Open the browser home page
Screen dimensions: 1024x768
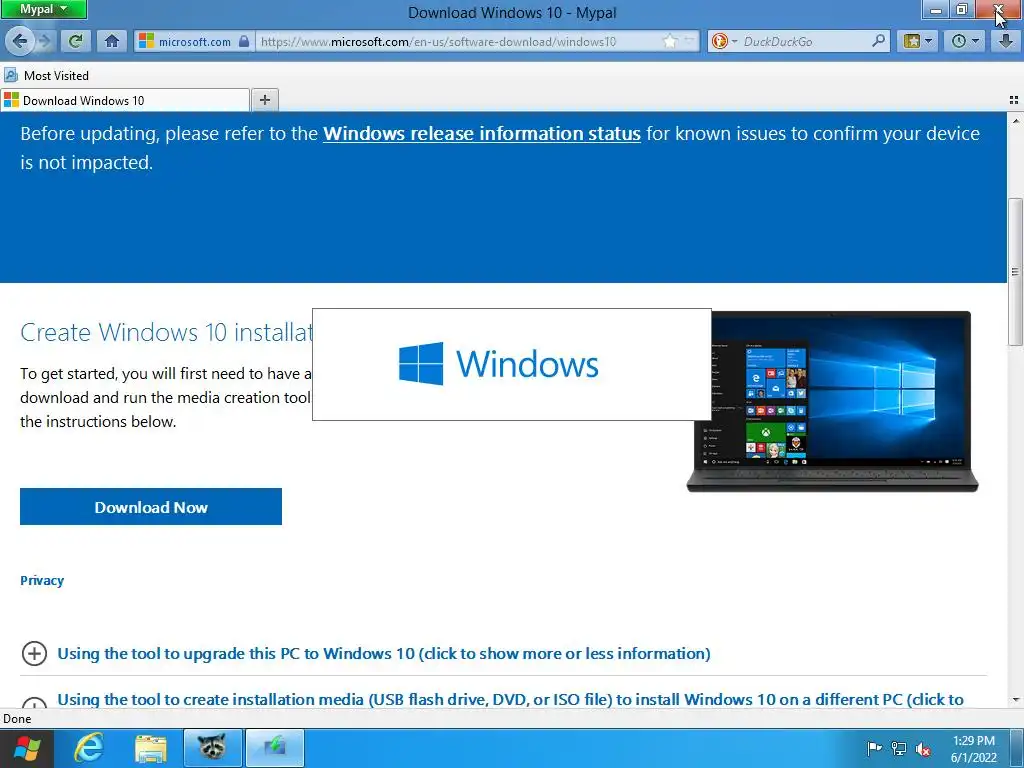112,41
